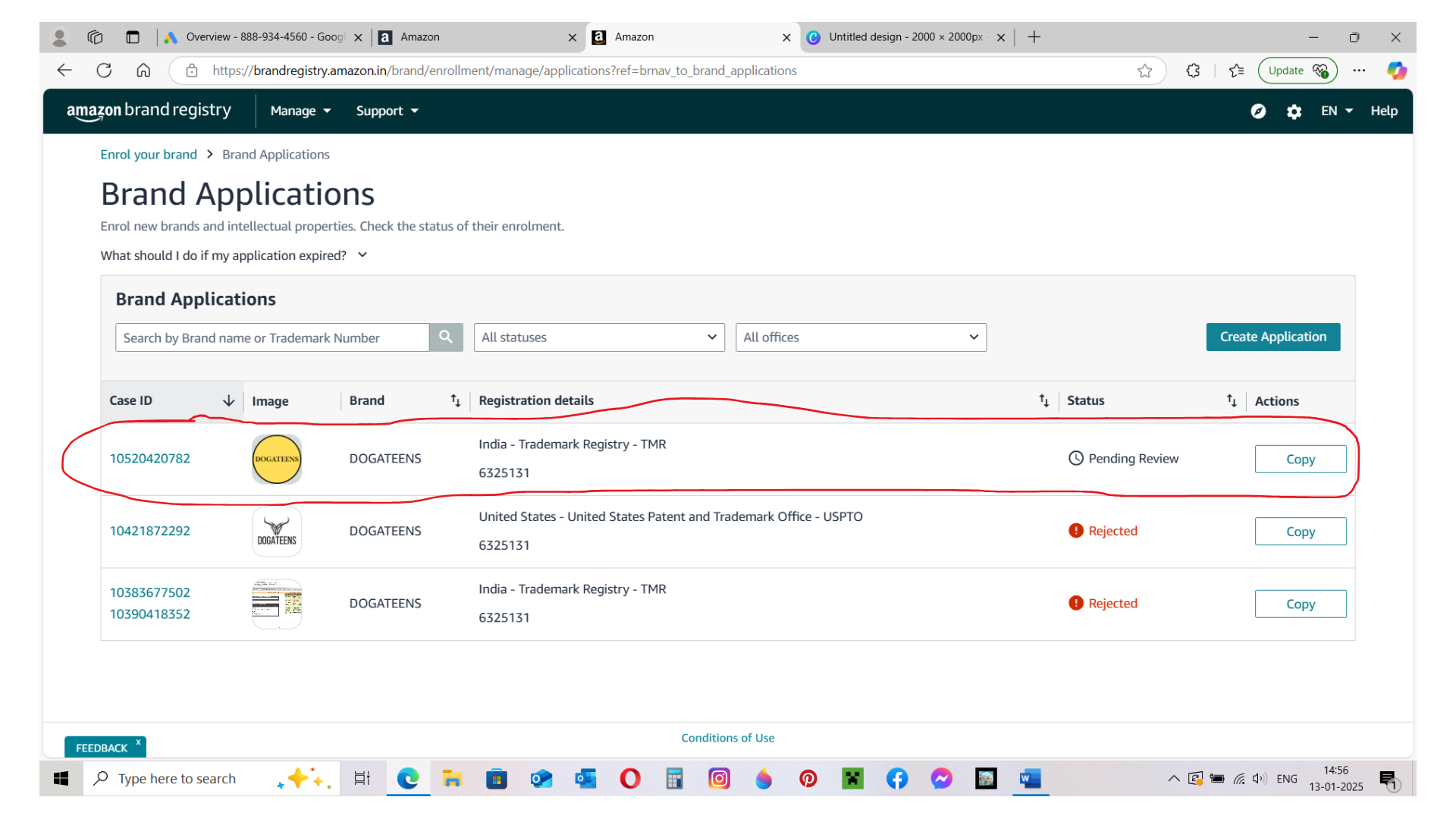The width and height of the screenshot is (1456, 819).
Task: Open the All statuses dropdown
Action: [x=599, y=337]
